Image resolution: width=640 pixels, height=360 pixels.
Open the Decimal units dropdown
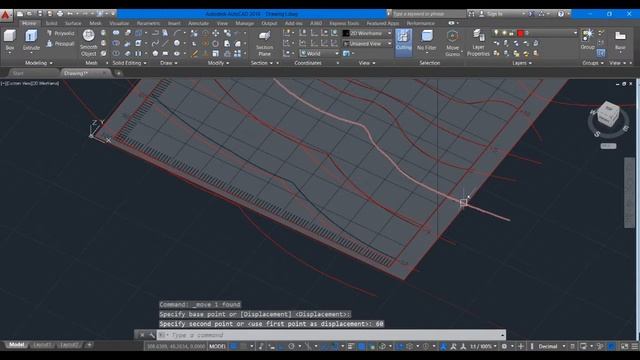551,346
